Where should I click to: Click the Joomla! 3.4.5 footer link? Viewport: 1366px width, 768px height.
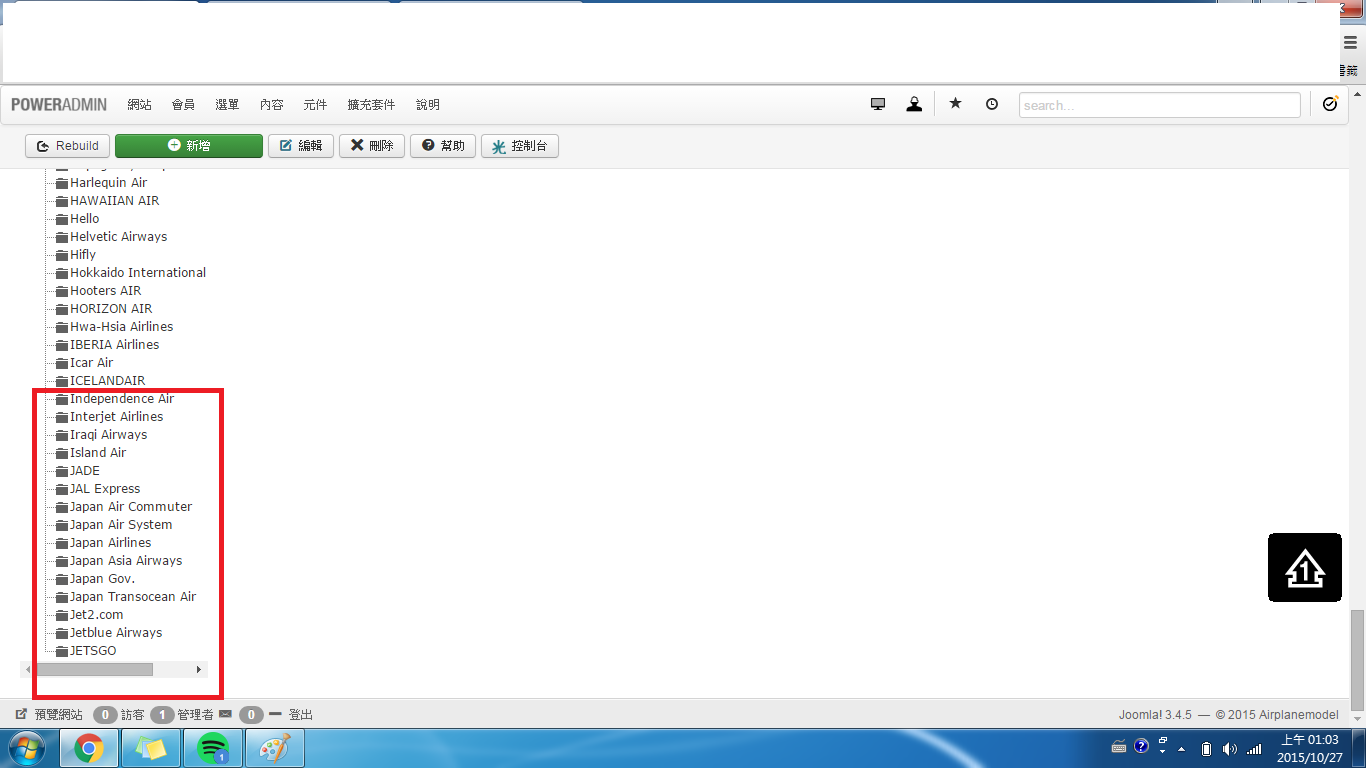pyautogui.click(x=1155, y=715)
